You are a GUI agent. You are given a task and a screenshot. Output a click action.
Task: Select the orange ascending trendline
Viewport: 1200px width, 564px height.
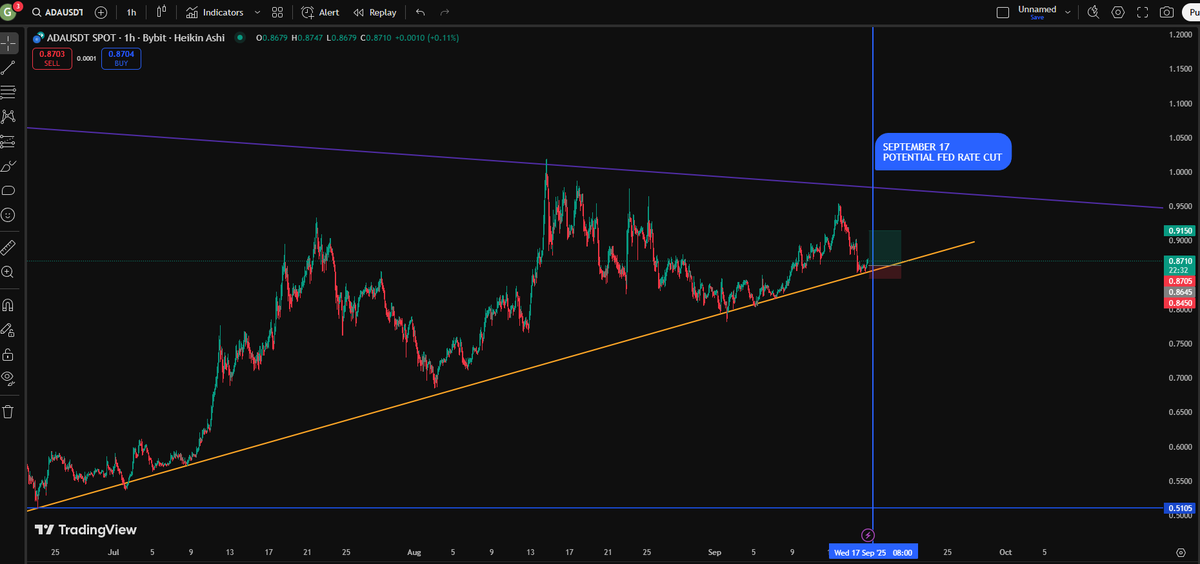(500, 377)
